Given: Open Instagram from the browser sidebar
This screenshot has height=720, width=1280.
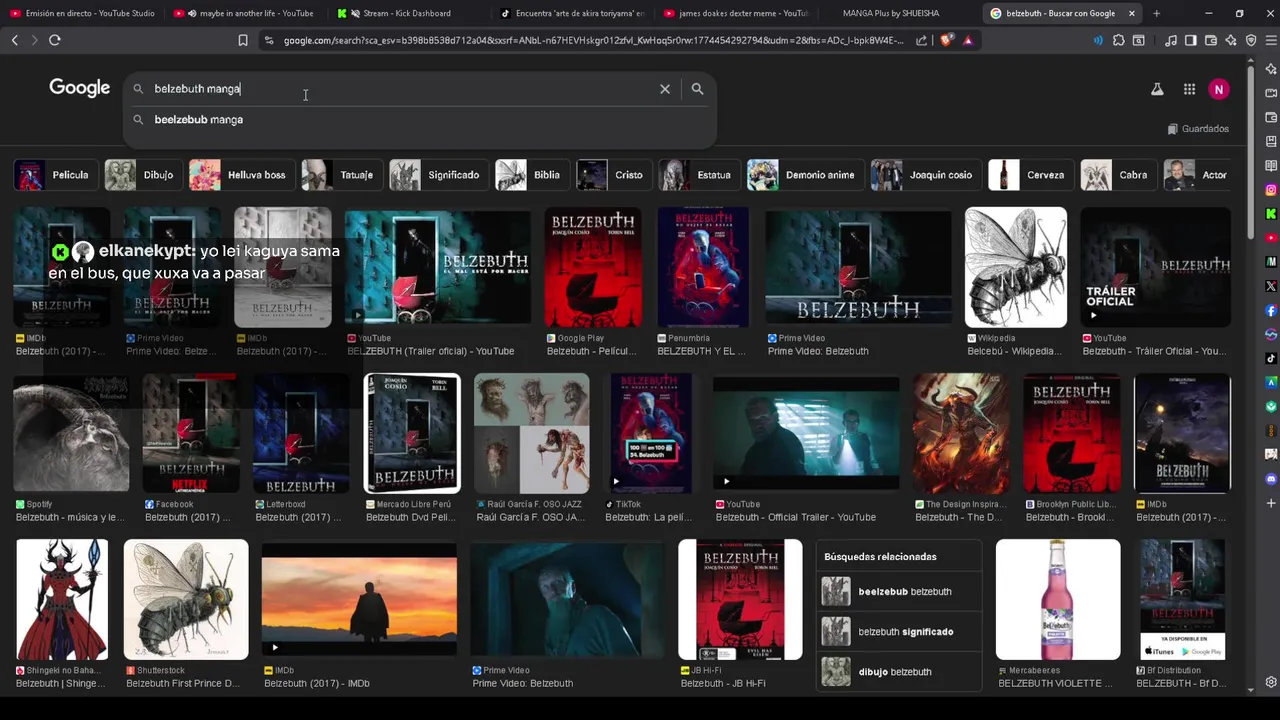Looking at the screenshot, I should click(1271, 189).
